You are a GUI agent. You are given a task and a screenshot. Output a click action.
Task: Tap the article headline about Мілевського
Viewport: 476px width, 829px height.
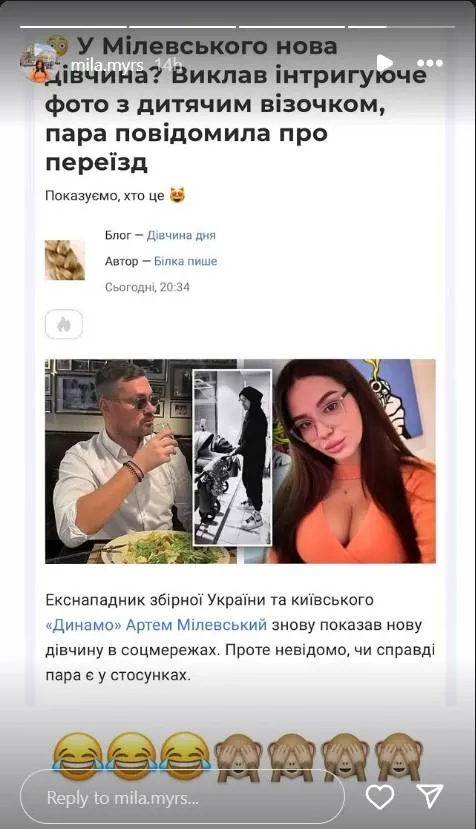tap(236, 104)
